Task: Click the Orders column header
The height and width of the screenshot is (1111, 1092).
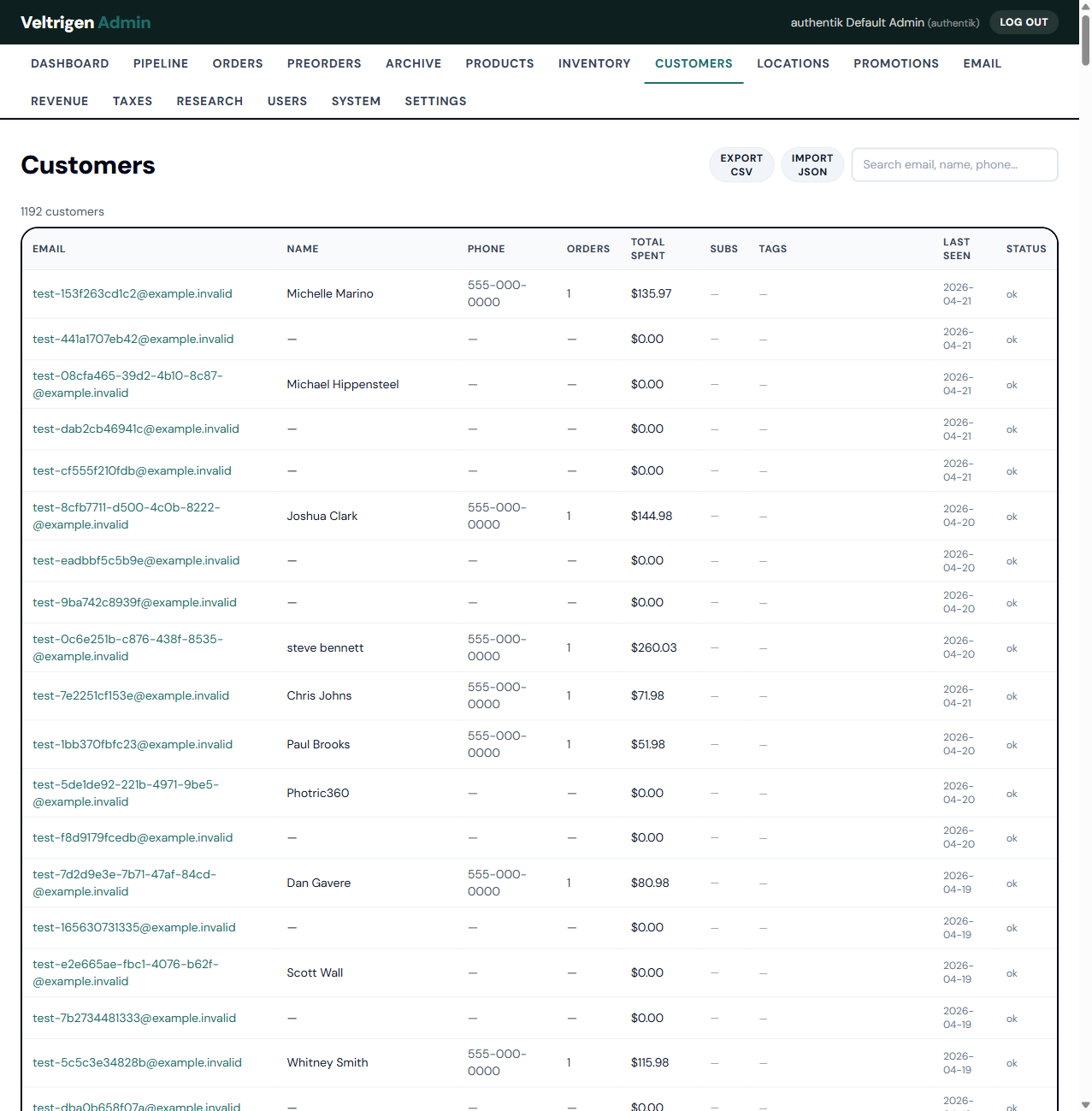Action: point(588,249)
